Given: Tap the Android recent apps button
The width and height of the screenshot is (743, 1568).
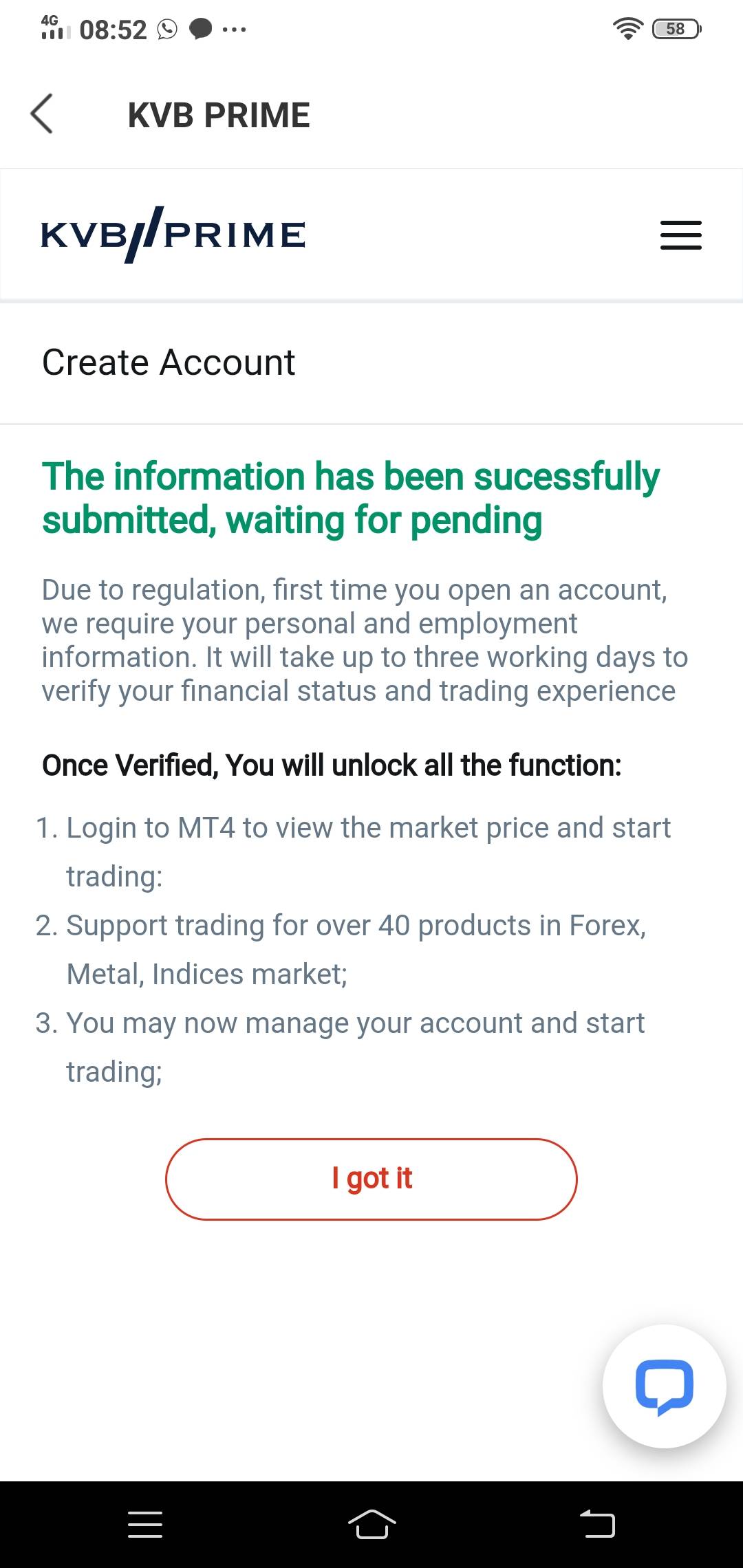Looking at the screenshot, I should point(145,1524).
